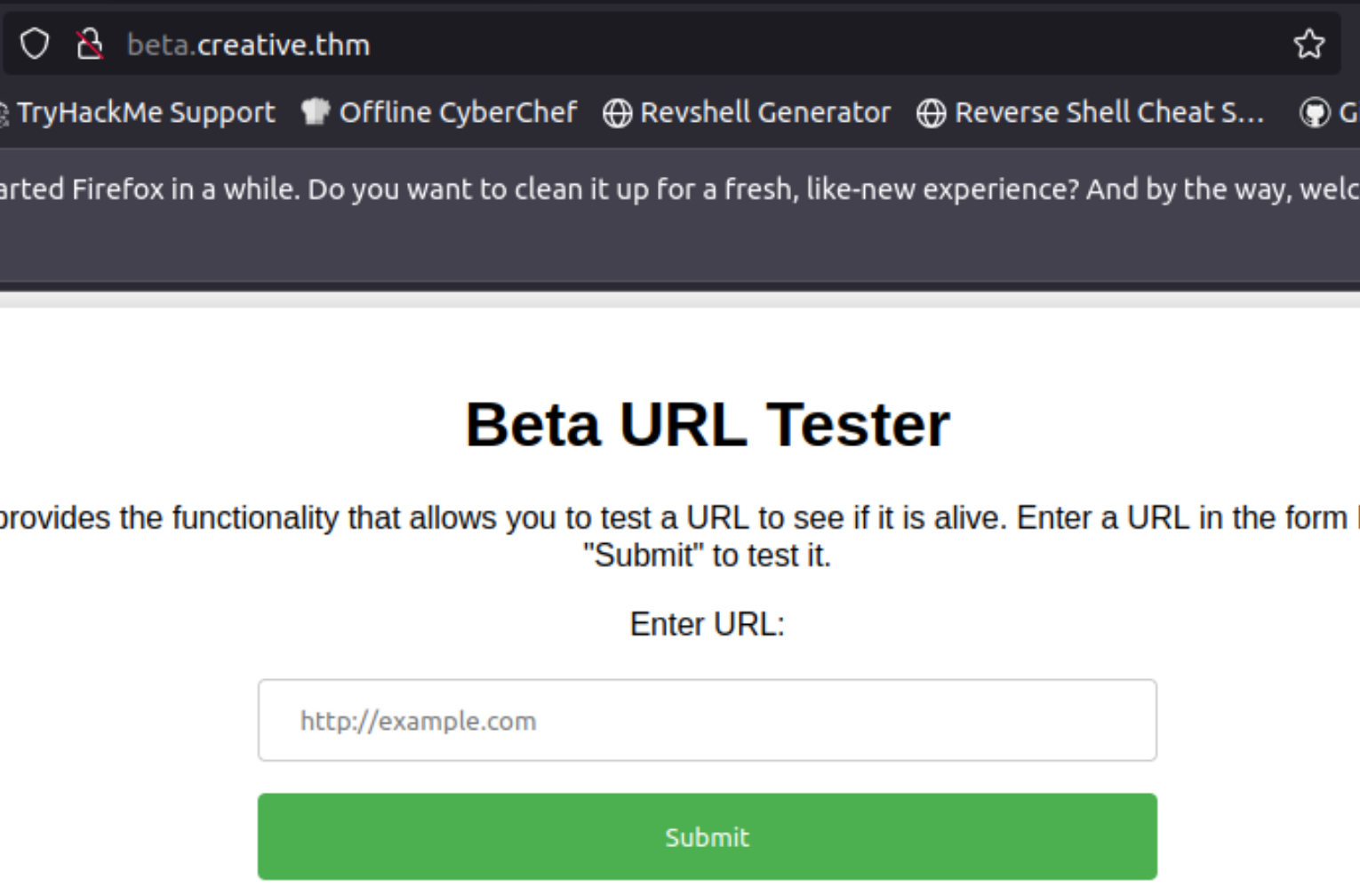Viewport: 1360px width, 896px height.
Task: Click the Beta URL Tester heading
Action: pos(708,424)
